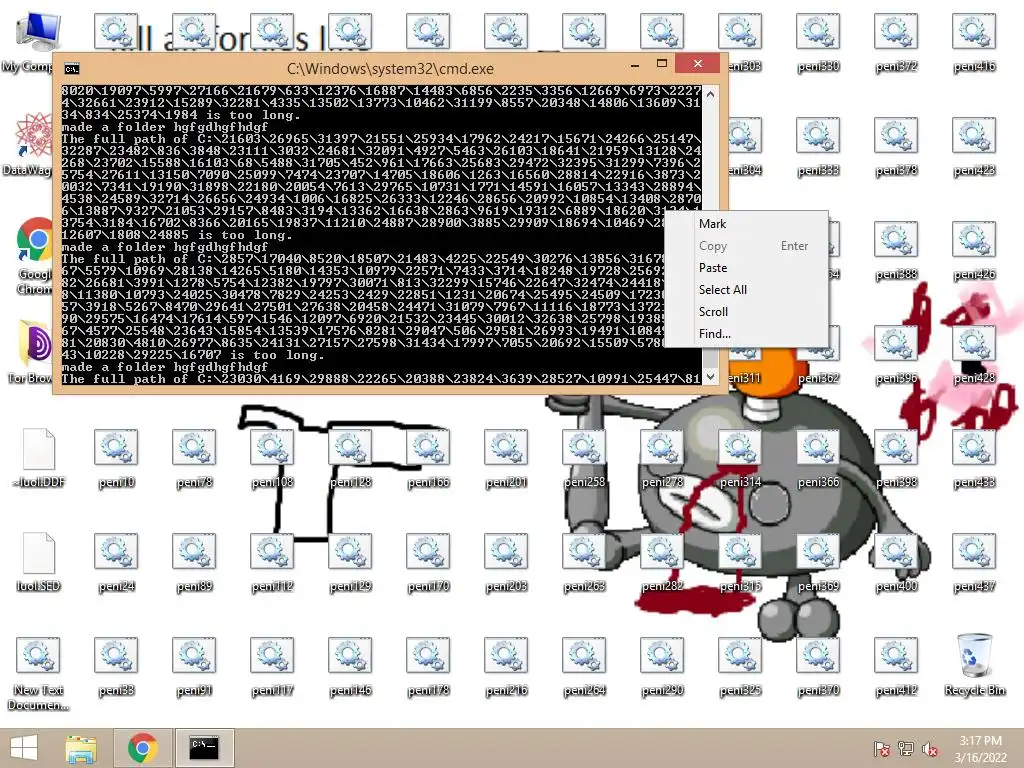
Task: Select the peni412 desktop icon
Action: [x=896, y=667]
